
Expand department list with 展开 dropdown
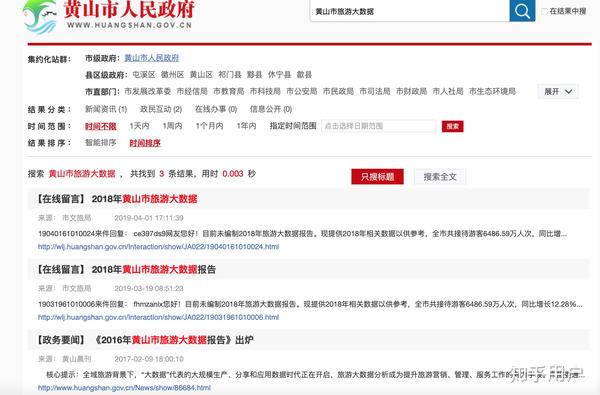coord(558,91)
